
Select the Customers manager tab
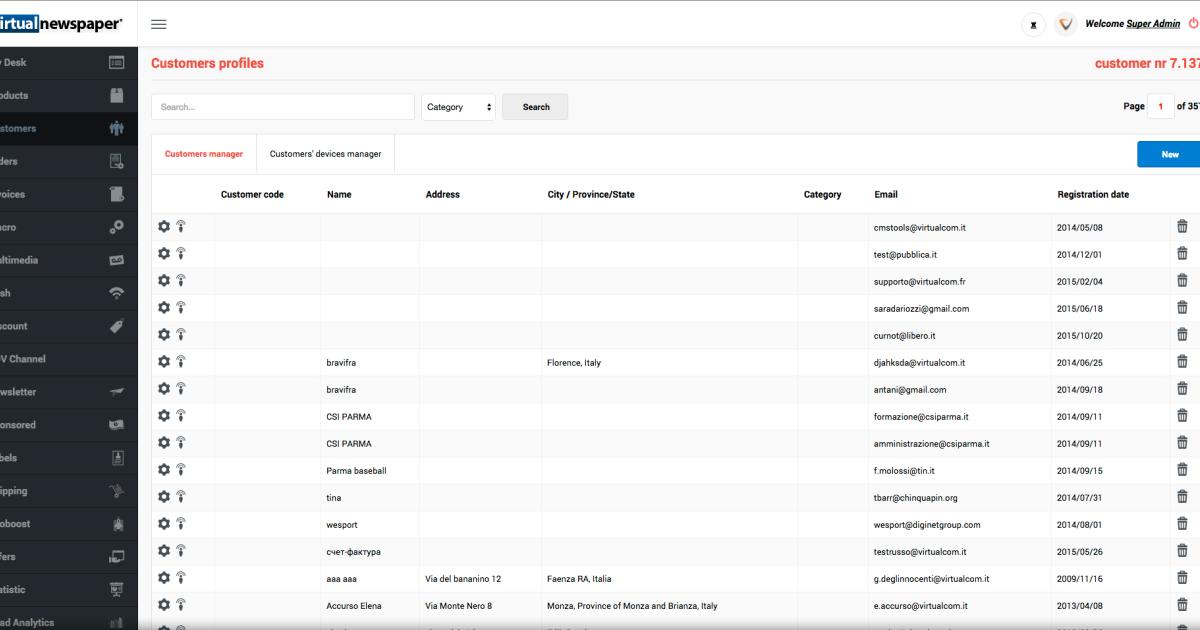(x=204, y=154)
